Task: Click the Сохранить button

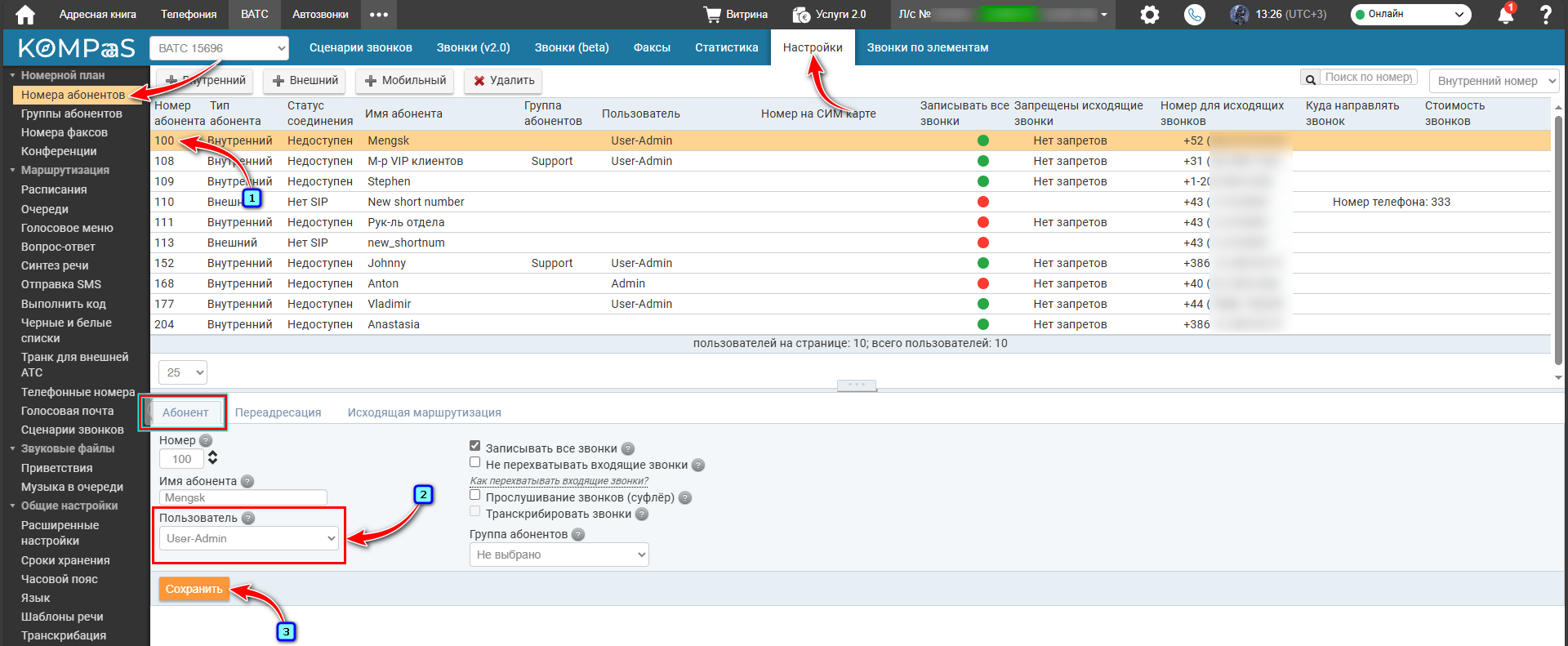Action: (194, 589)
